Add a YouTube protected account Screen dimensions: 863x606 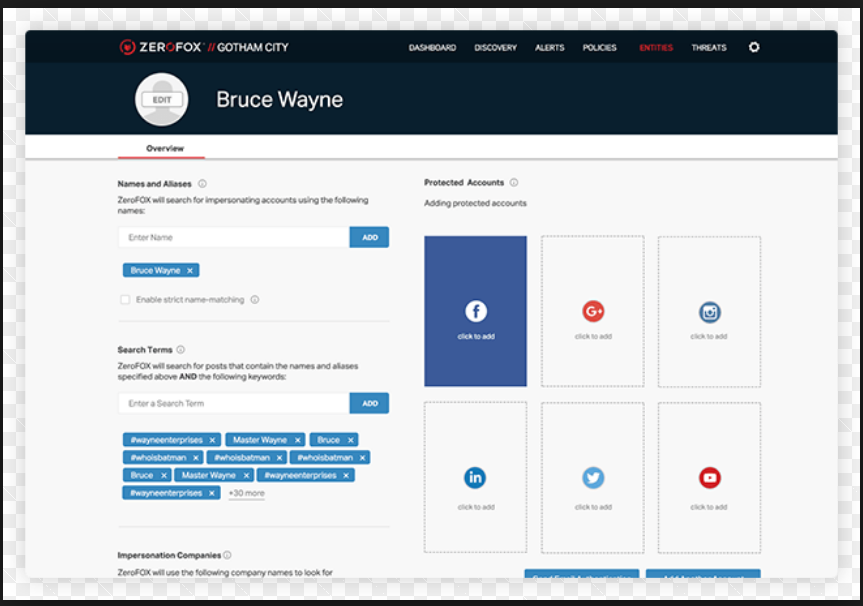click(x=710, y=478)
